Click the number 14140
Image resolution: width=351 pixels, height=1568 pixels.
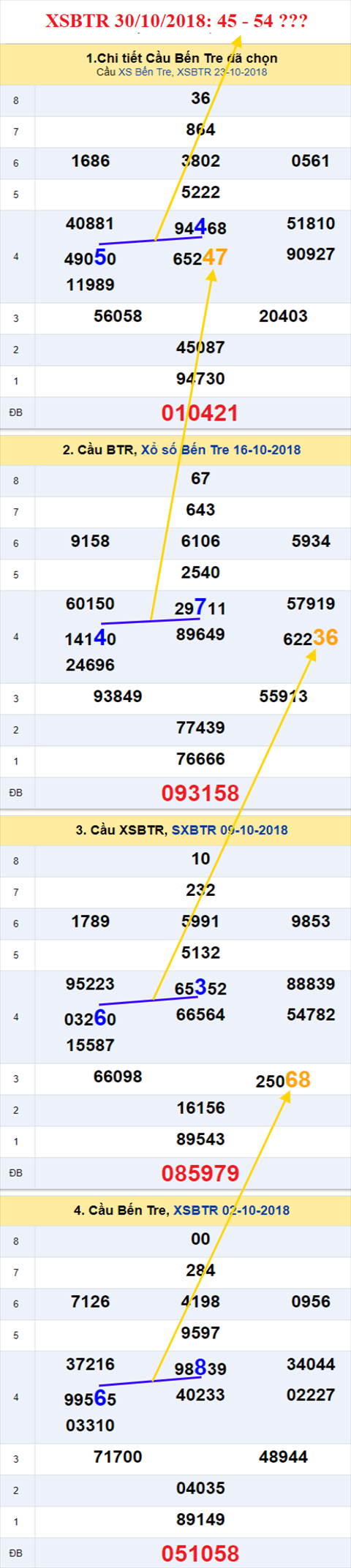coord(90,638)
